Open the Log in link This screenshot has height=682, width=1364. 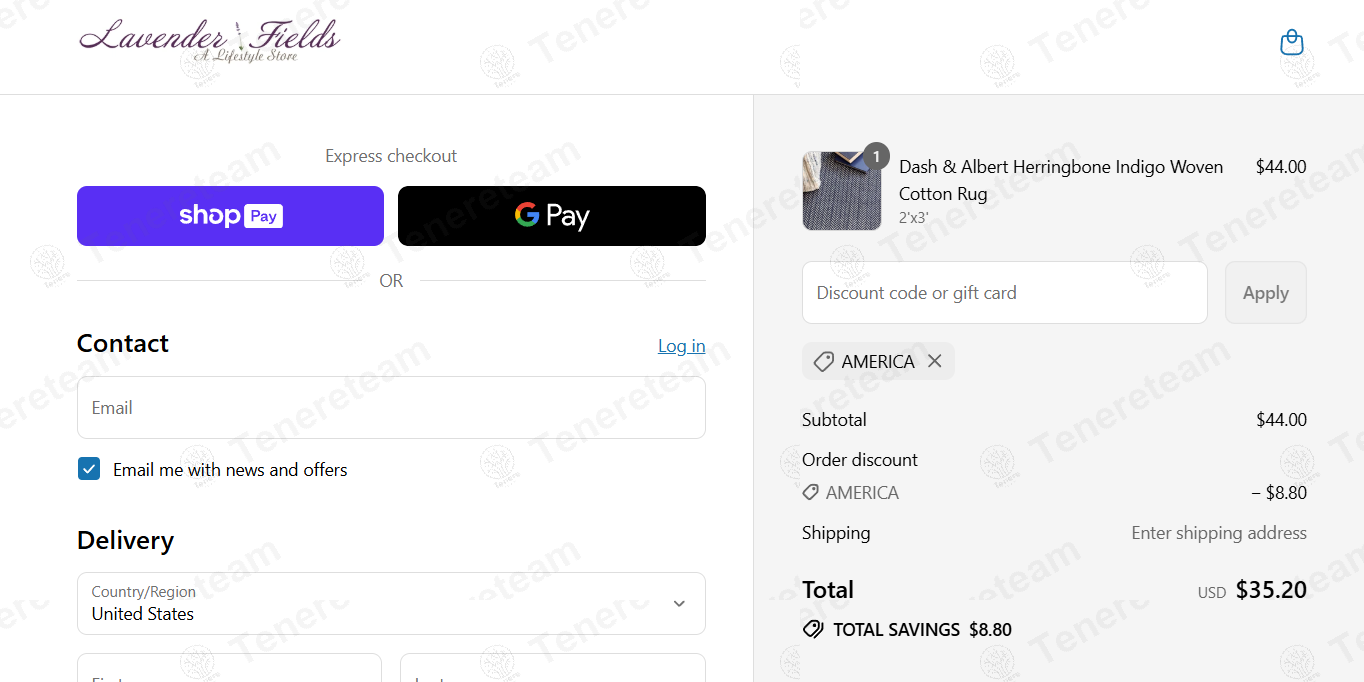coord(681,346)
